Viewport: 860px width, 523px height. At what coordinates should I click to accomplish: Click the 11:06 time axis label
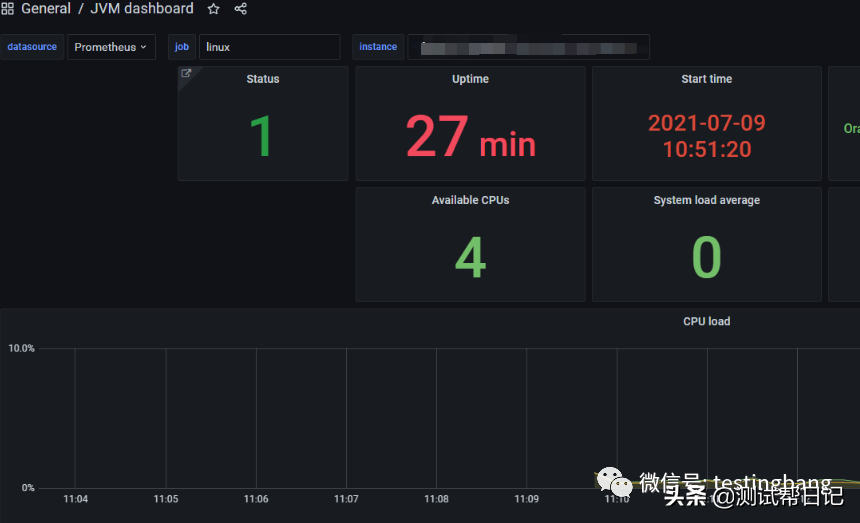click(x=256, y=499)
